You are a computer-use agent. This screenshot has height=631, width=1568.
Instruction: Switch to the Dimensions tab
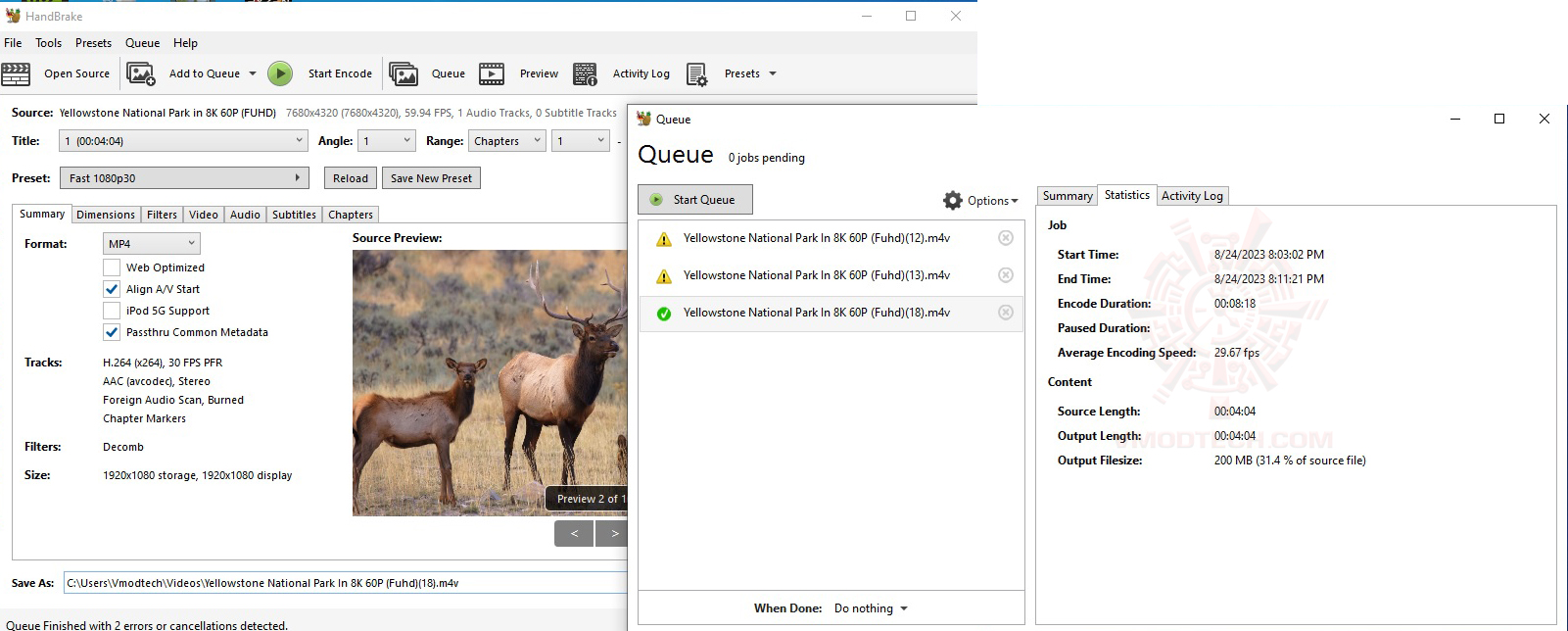point(106,215)
